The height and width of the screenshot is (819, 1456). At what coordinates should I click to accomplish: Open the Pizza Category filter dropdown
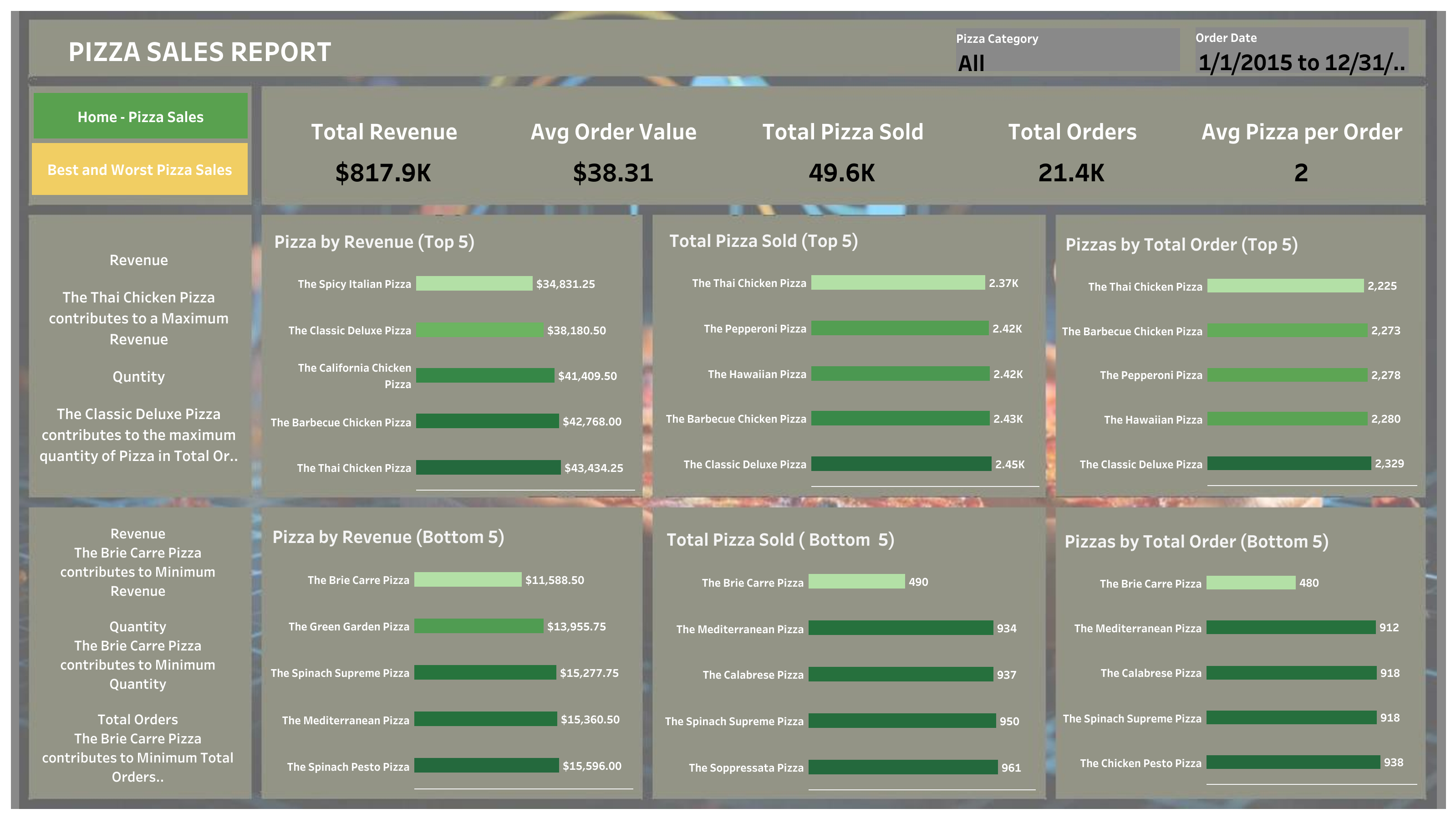[x=1067, y=62]
